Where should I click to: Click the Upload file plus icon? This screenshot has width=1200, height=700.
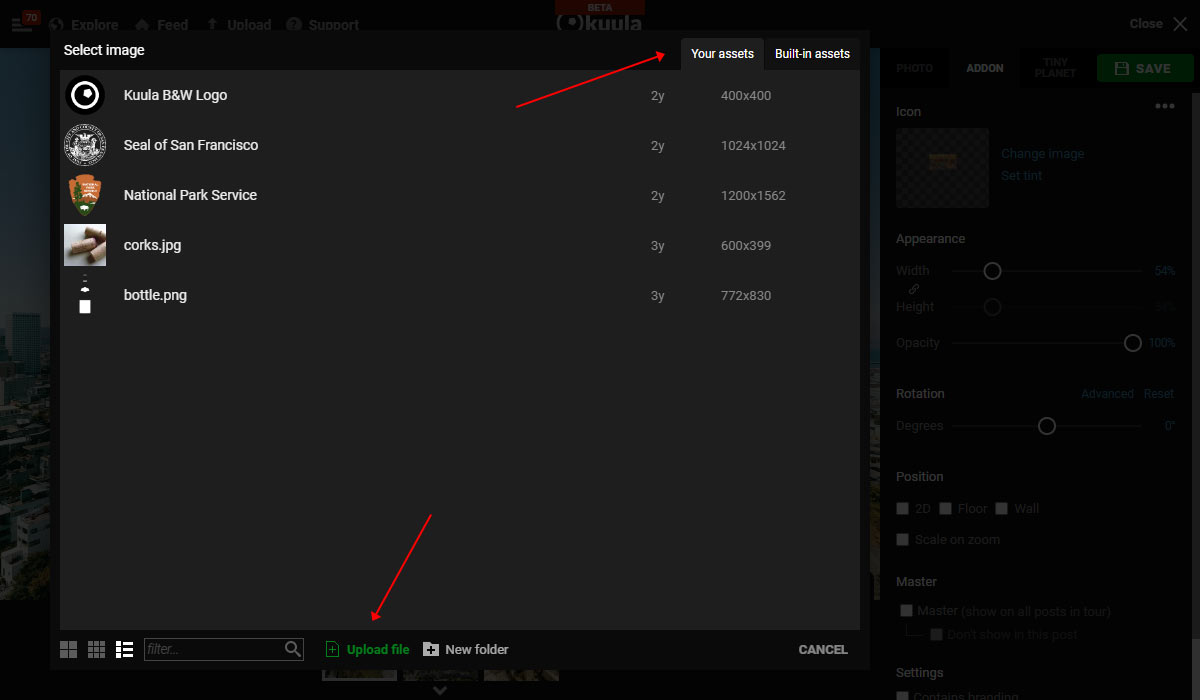click(333, 650)
